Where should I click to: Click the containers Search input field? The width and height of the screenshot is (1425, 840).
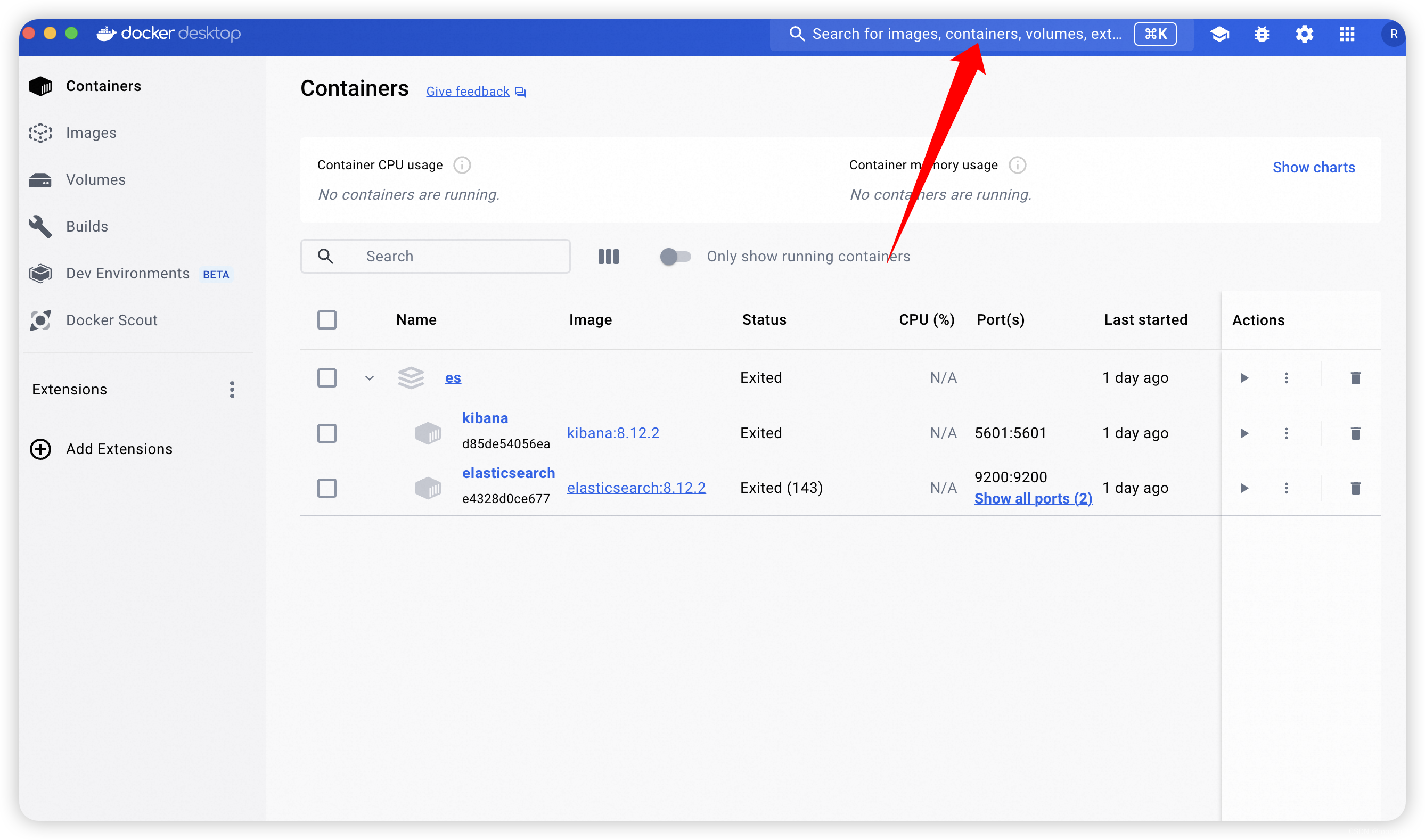point(435,257)
